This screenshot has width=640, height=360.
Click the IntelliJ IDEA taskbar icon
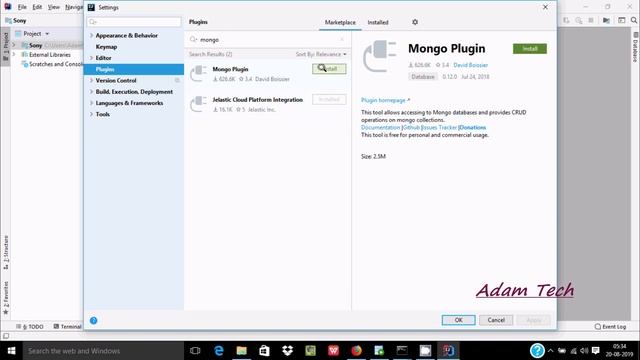[448, 351]
